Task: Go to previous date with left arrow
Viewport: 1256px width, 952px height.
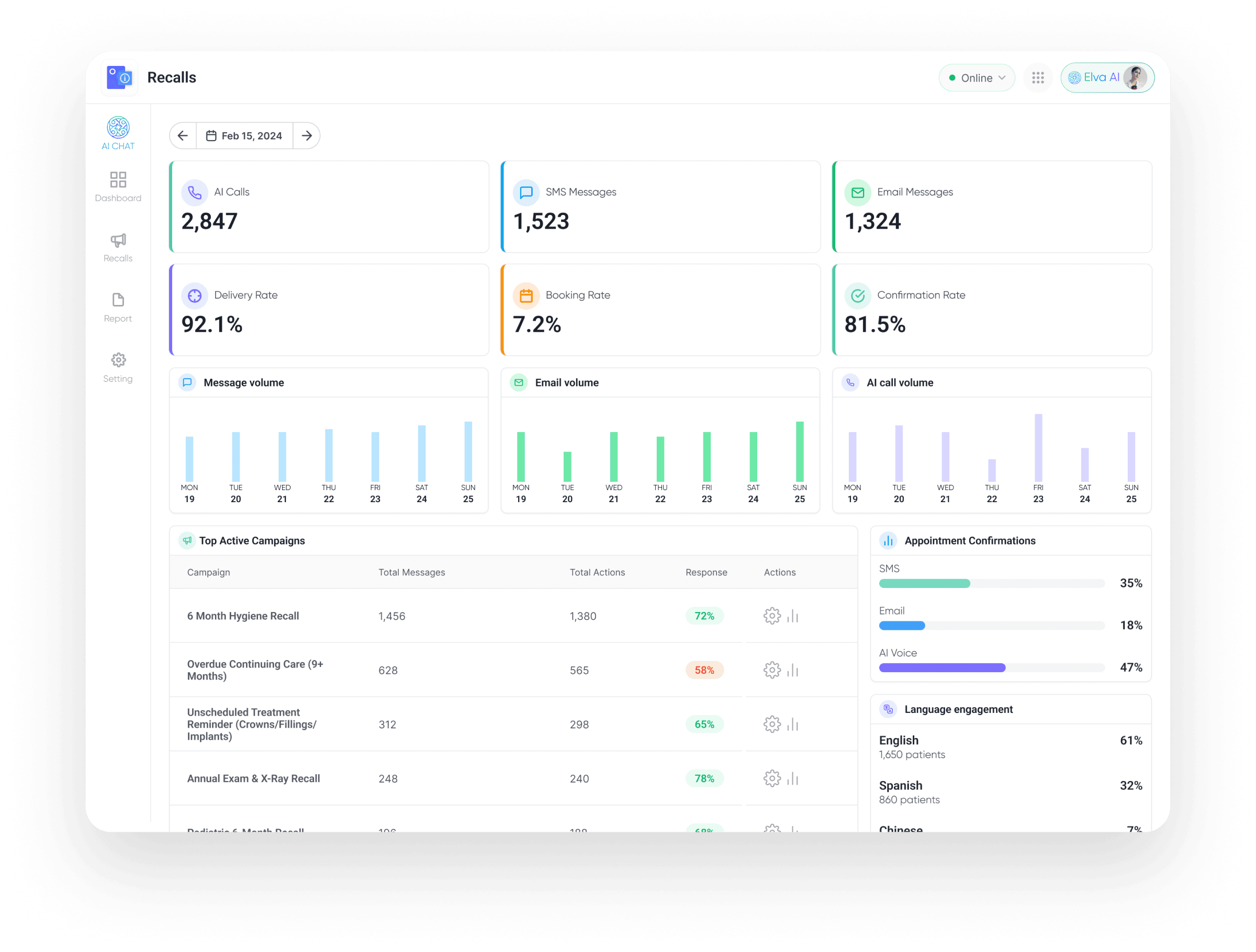Action: tap(183, 135)
